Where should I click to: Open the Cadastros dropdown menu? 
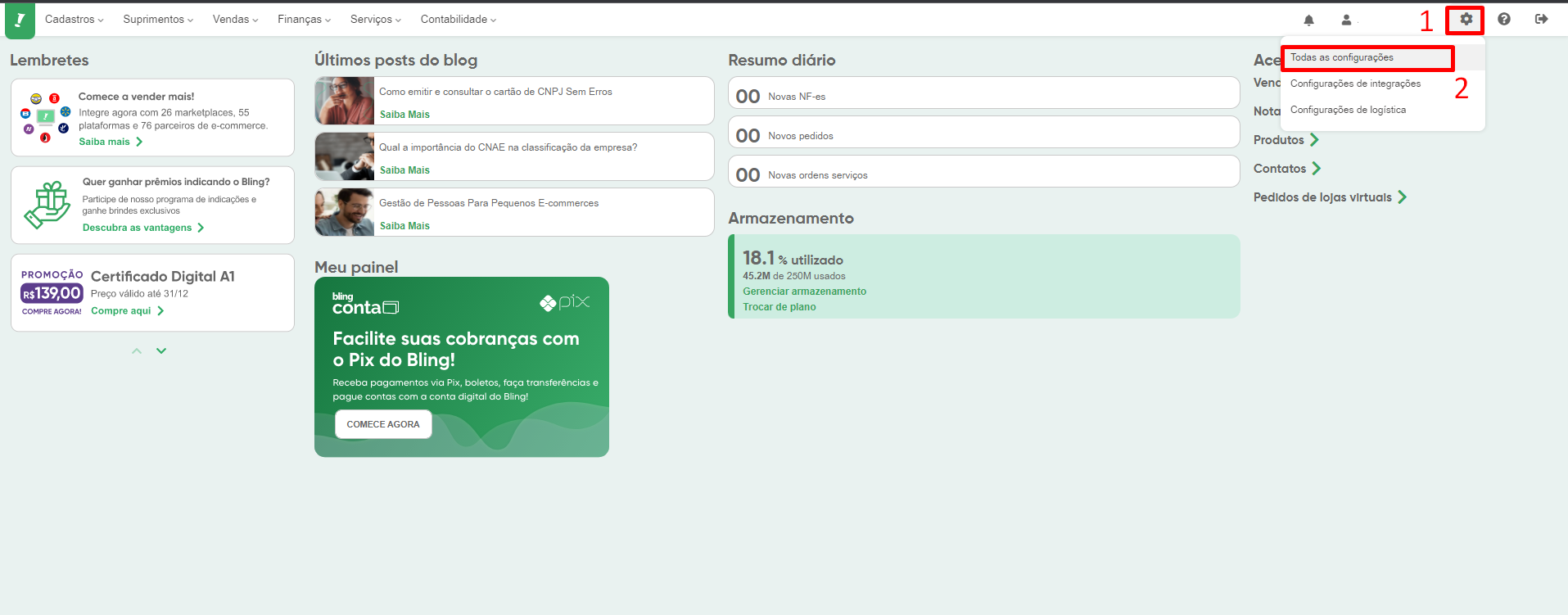tap(75, 19)
